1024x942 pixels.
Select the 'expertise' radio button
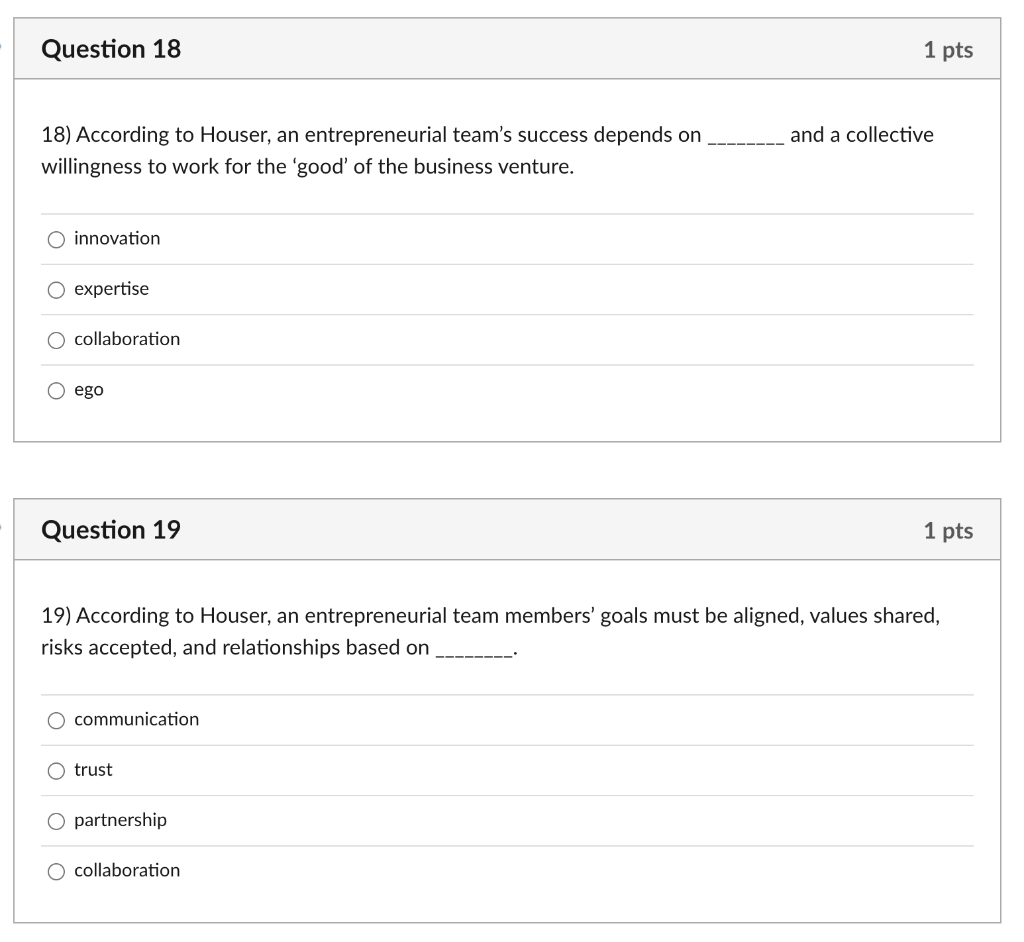[x=56, y=289]
